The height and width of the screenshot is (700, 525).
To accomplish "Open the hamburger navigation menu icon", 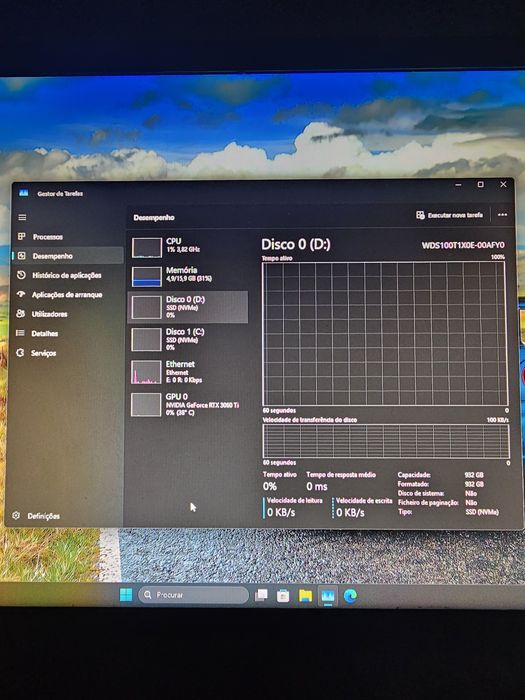I will [22, 217].
